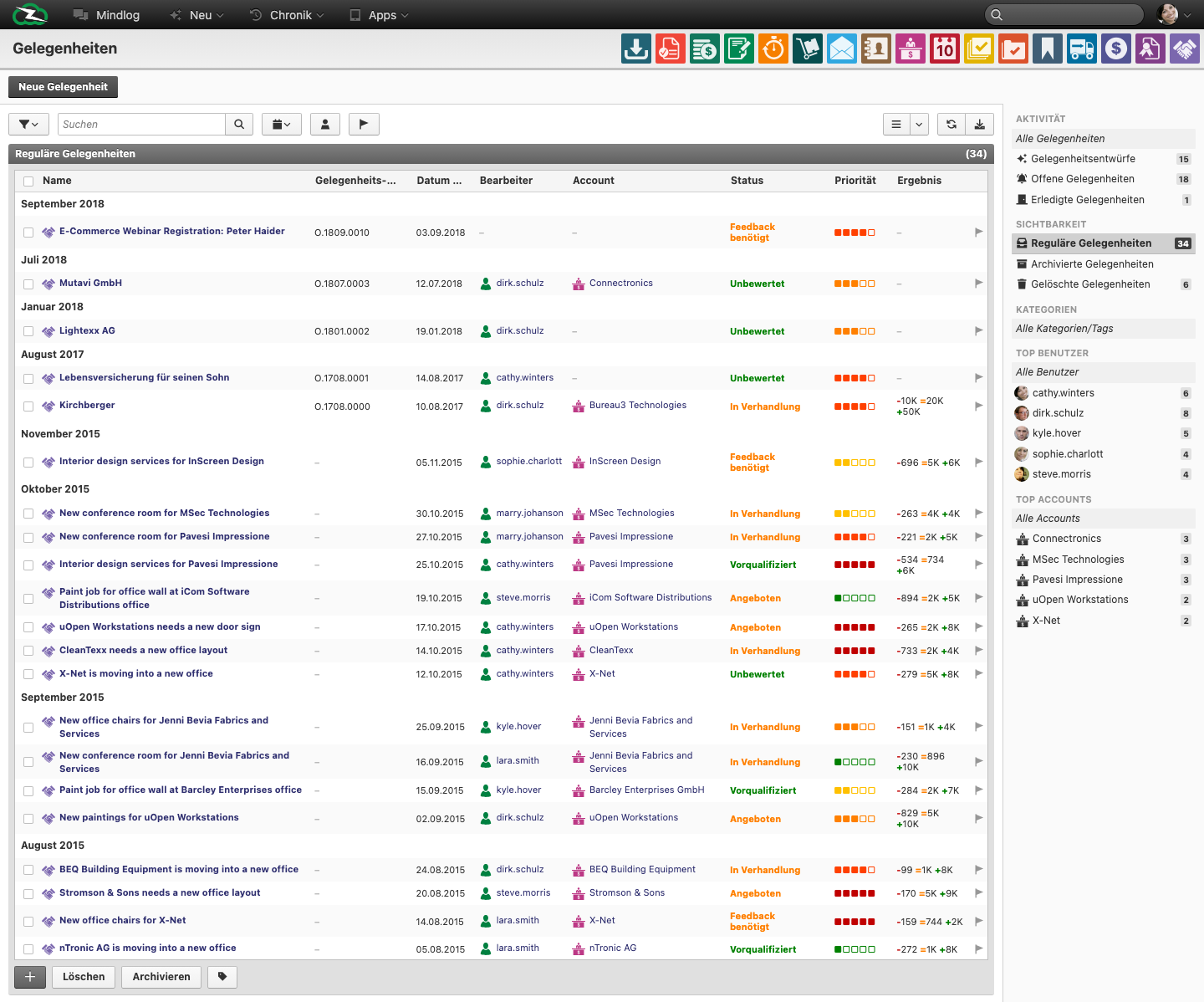Check the Mutavi GmbH row checkbox
This screenshot has height=1002, width=1204.
pyautogui.click(x=28, y=284)
